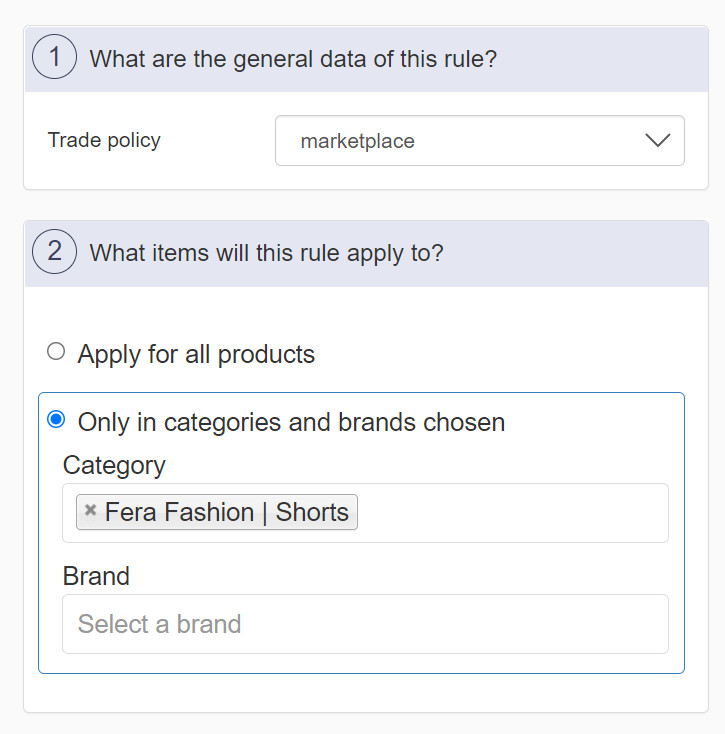
Task: Open the marketplace trade policy dropdown
Action: coord(479,141)
